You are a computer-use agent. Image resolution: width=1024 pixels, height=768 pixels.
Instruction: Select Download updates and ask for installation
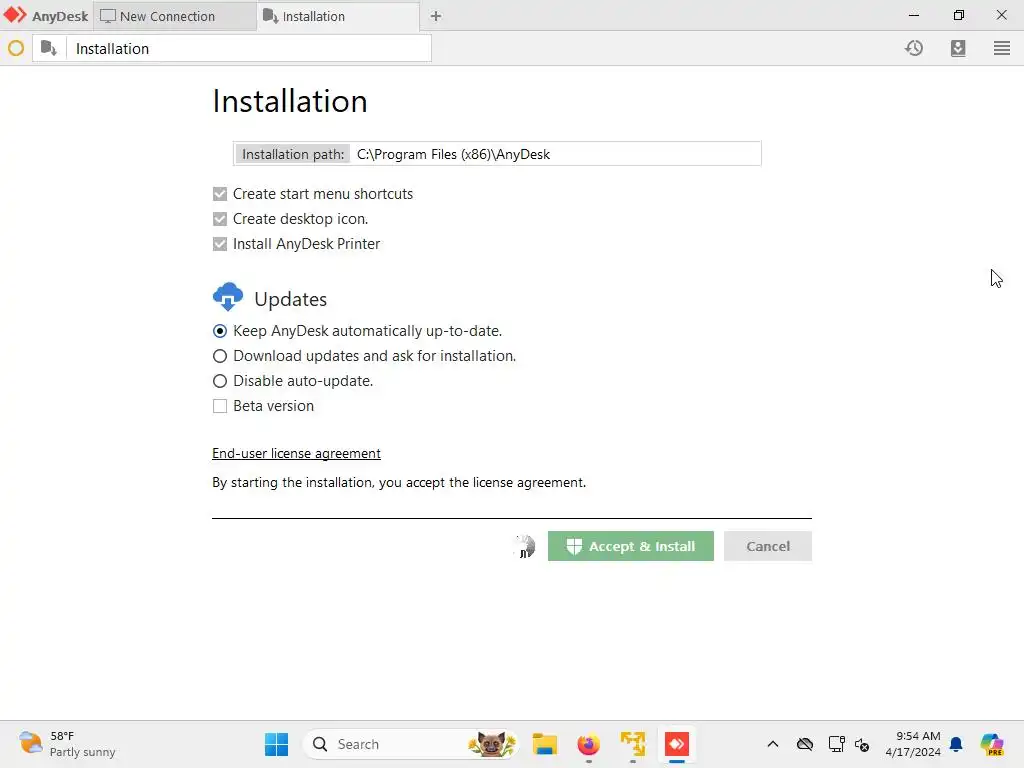[220, 356]
